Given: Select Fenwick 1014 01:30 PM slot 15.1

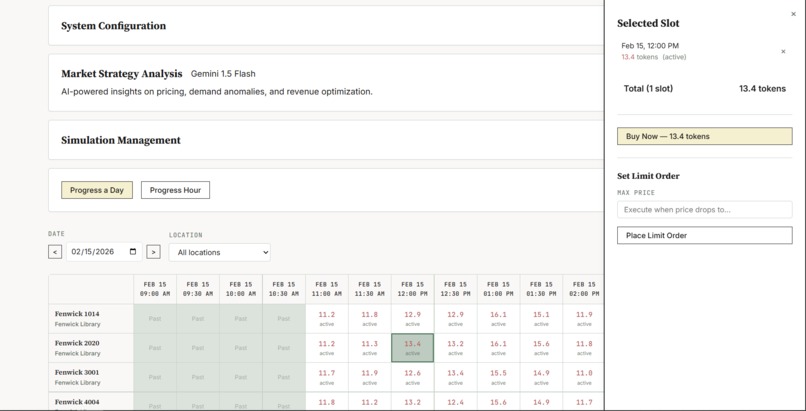Looking at the screenshot, I should (x=541, y=319).
